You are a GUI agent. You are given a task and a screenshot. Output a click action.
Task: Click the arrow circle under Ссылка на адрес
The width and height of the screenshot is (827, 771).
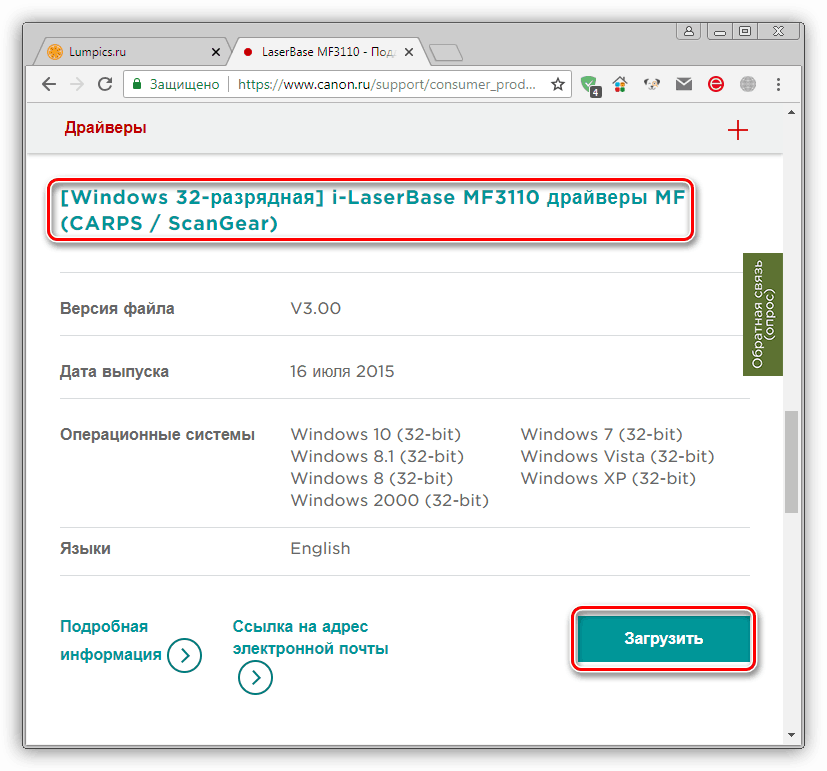tap(256, 677)
